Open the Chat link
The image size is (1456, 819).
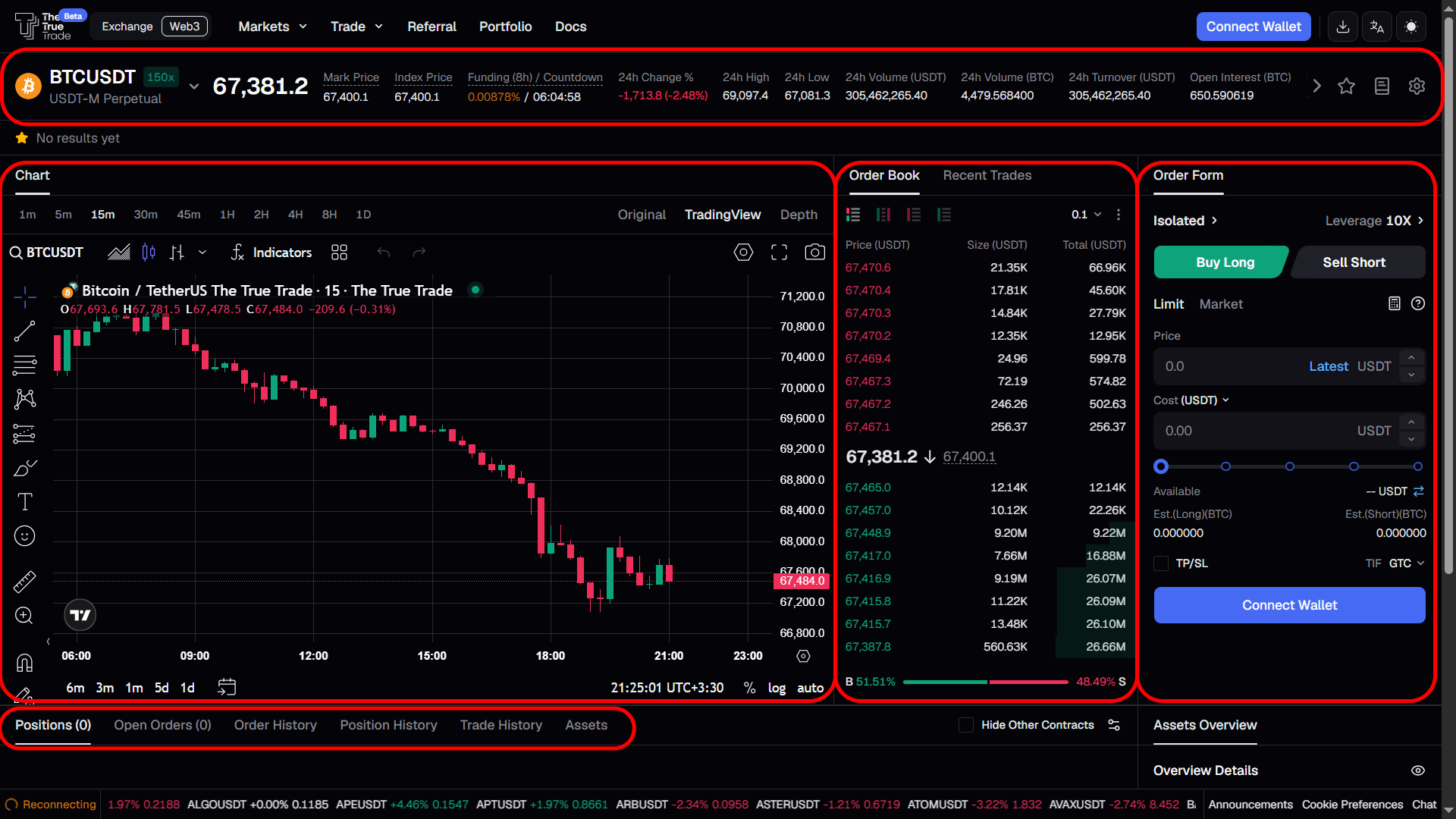coord(1423,805)
